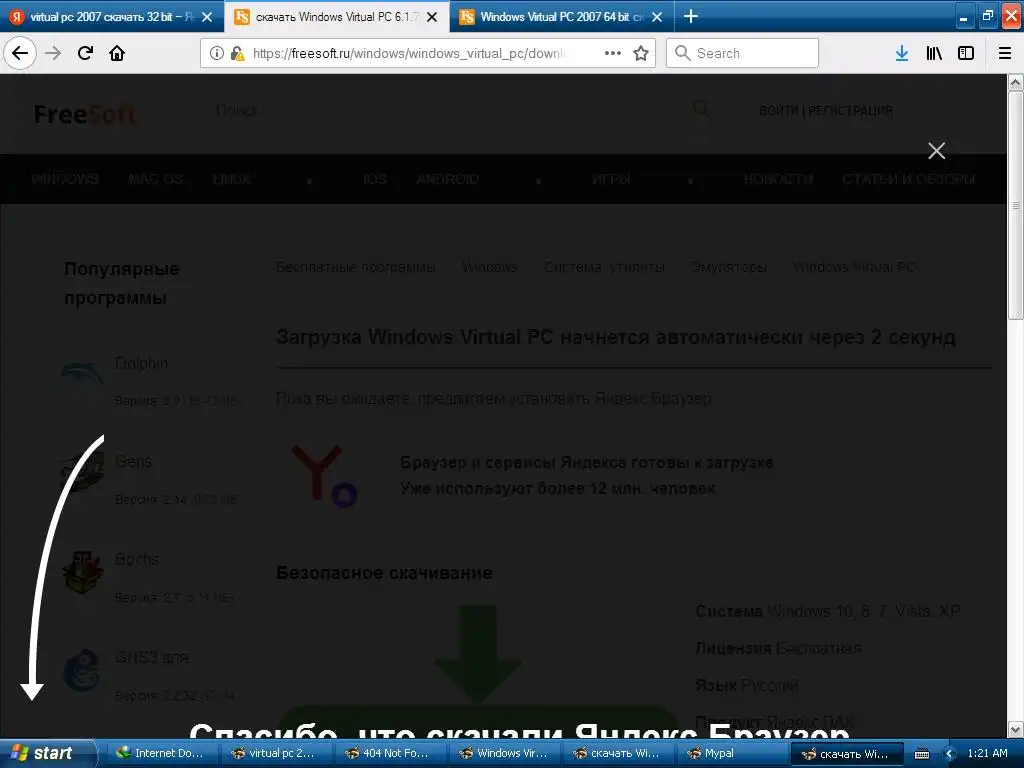Open the MAC OS navigation item
Screen dimensions: 1024x768
click(x=155, y=179)
